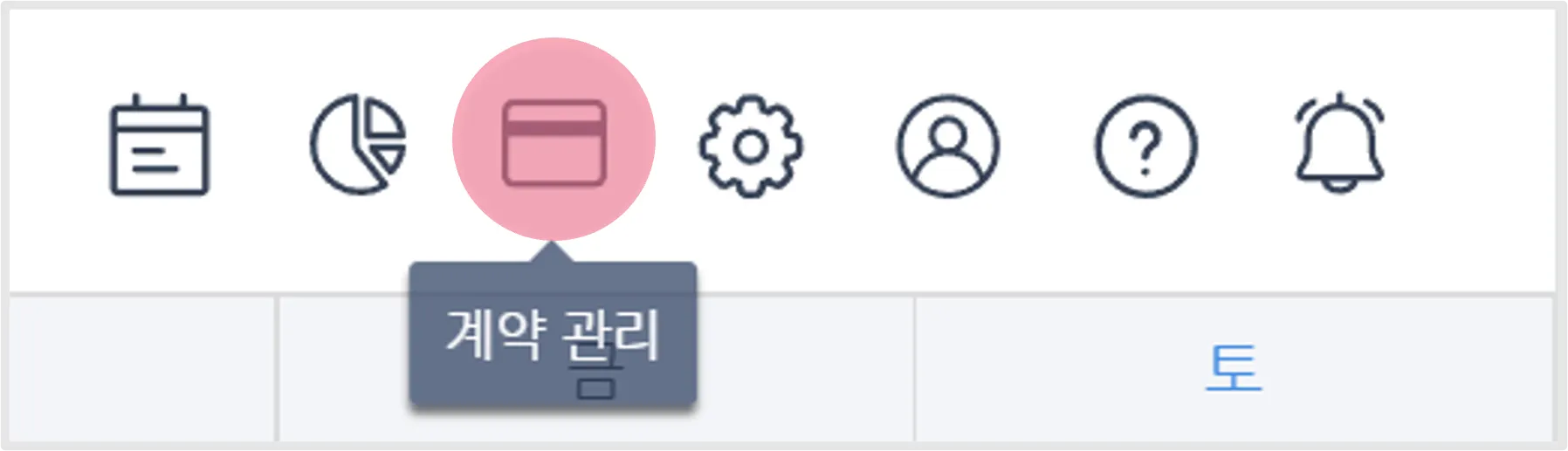This screenshot has height=451, width=1568.
Task: Click the question mark help icon
Action: [1145, 146]
